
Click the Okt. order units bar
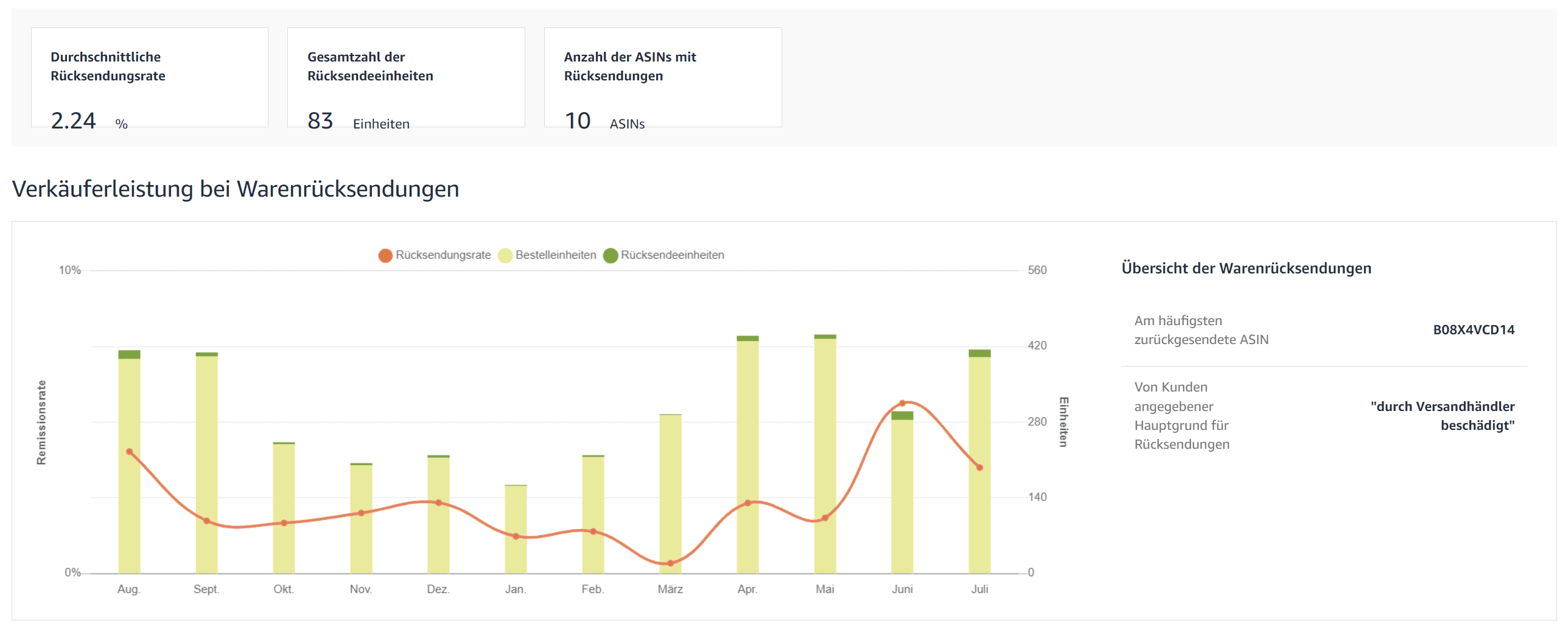click(284, 509)
